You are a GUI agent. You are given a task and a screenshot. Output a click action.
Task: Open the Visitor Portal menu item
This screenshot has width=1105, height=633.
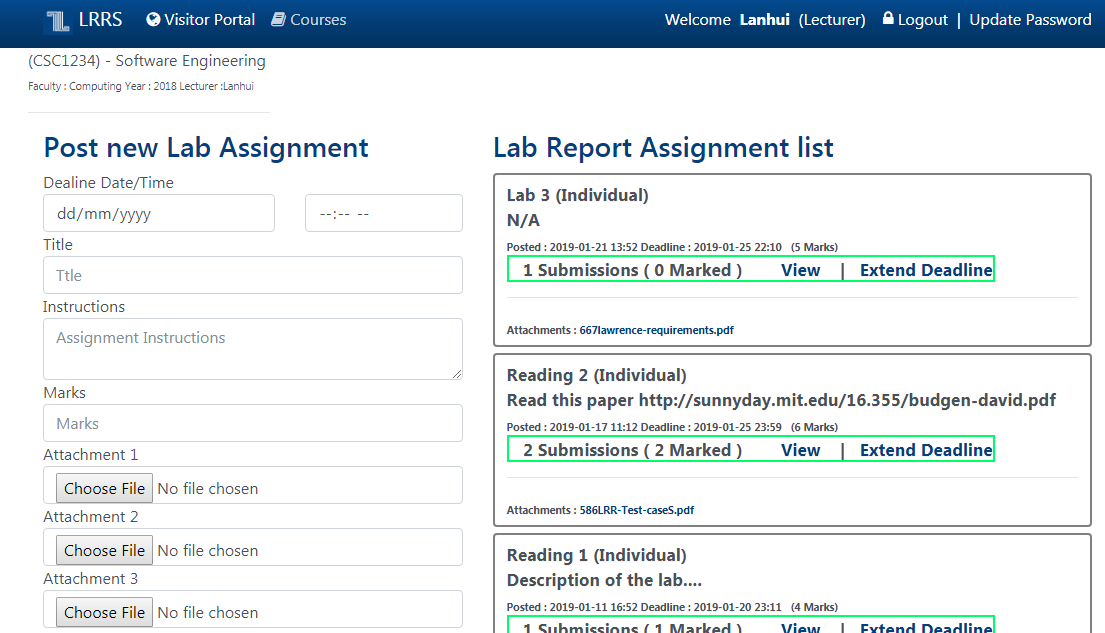(209, 20)
